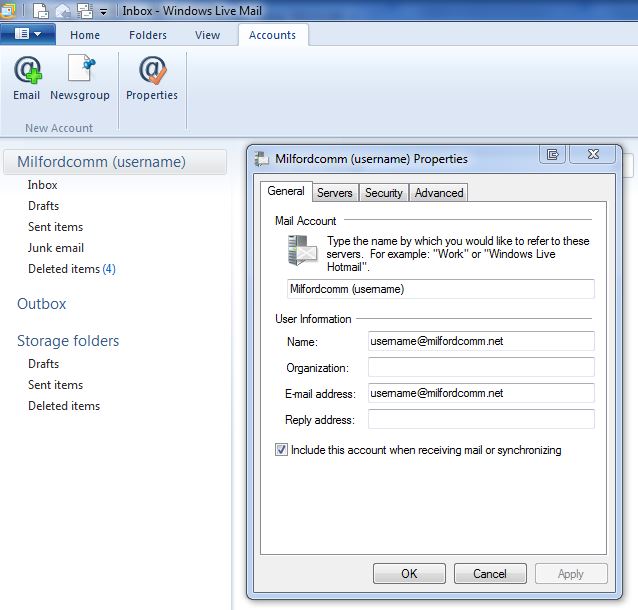
Task: Switch to the Home ribbon tab
Action: tap(85, 35)
